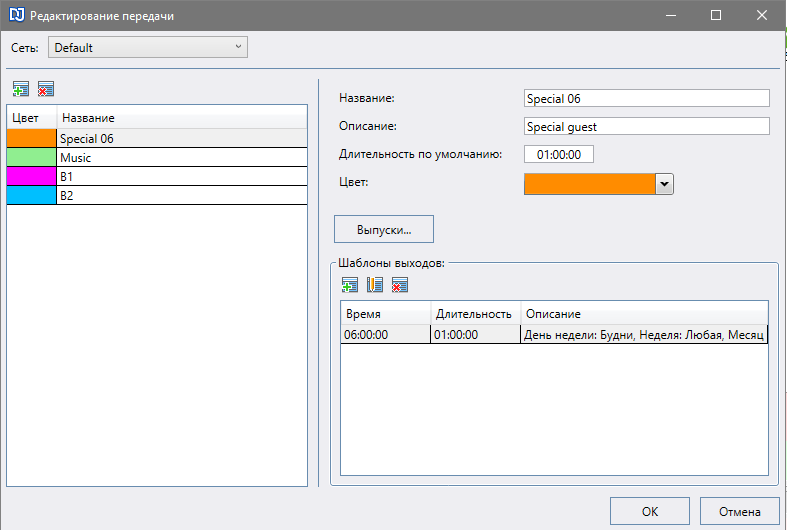The image size is (787, 530).
Task: Add a new output template
Action: 350,285
